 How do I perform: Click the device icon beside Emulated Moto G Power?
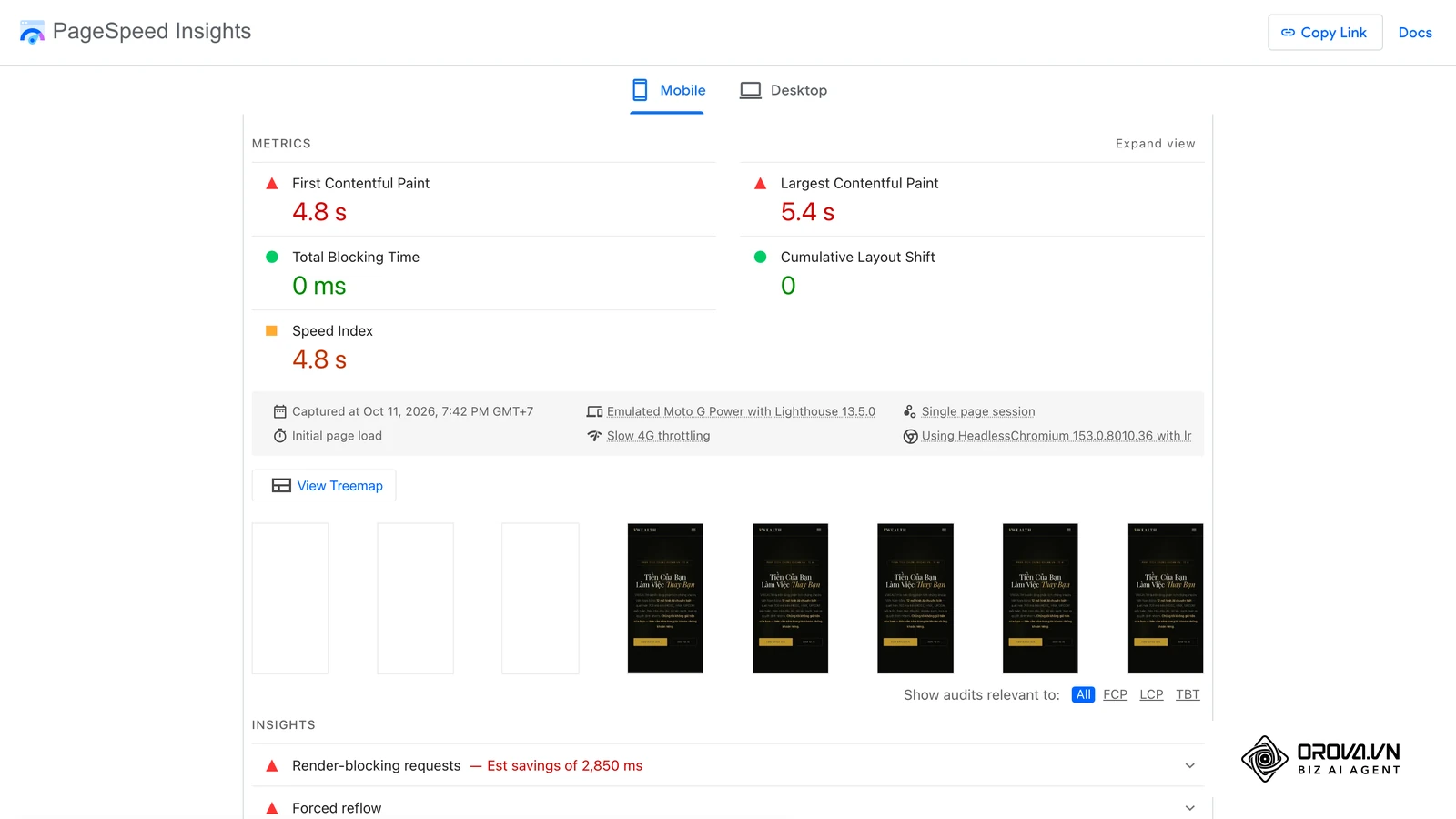tap(594, 411)
